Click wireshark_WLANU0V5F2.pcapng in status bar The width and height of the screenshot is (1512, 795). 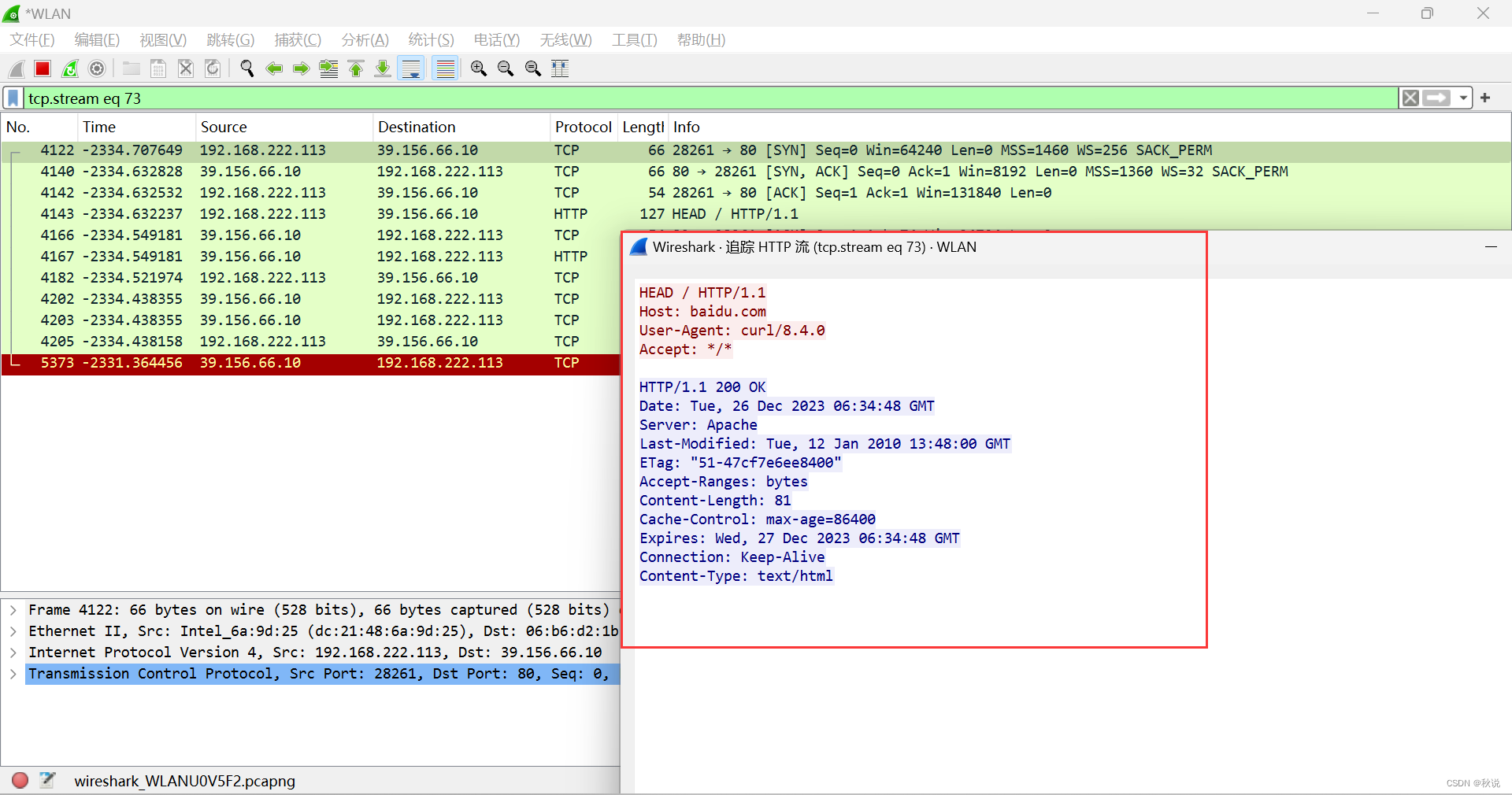tap(185, 781)
